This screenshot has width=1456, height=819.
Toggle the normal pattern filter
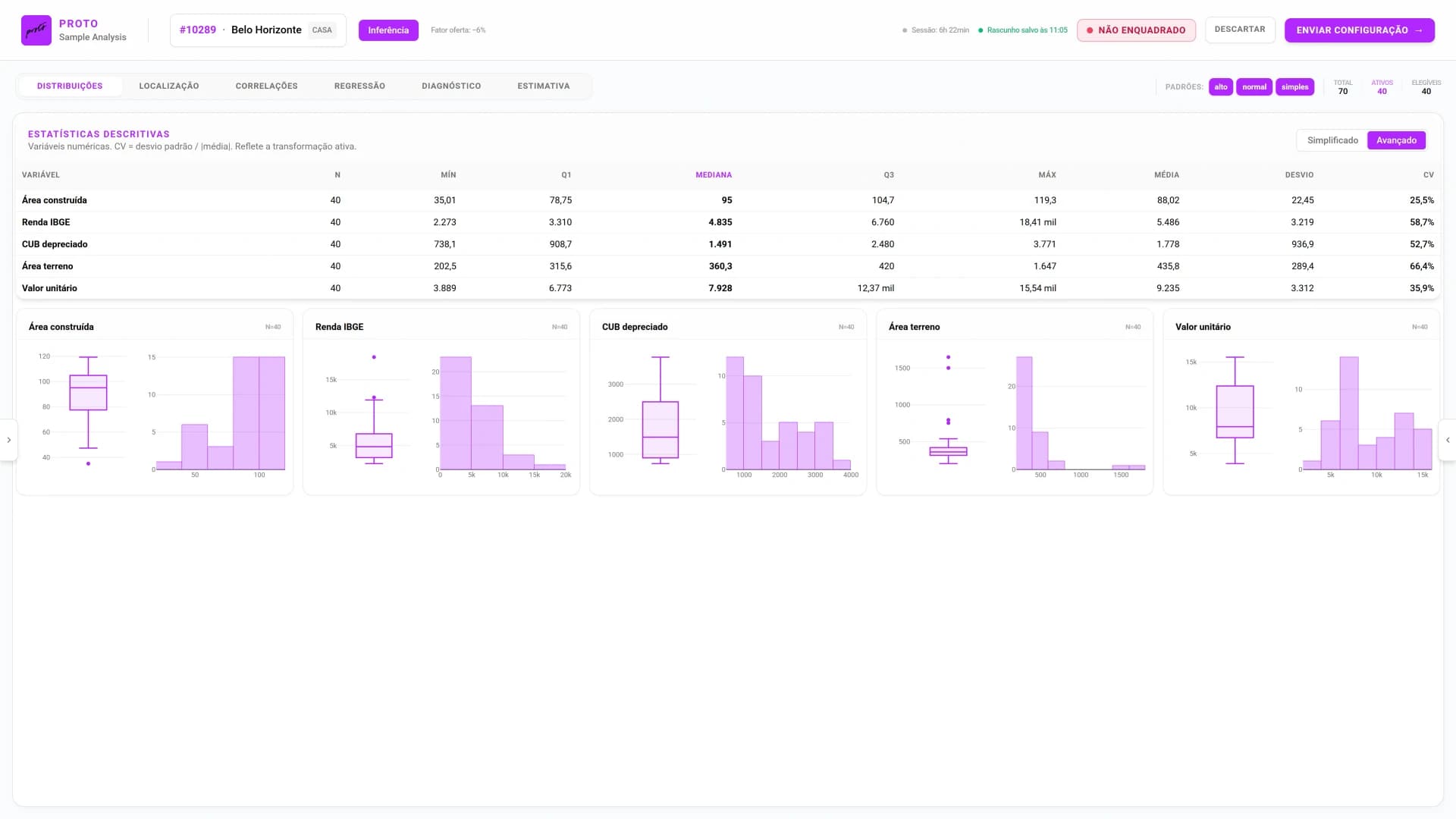1254,86
